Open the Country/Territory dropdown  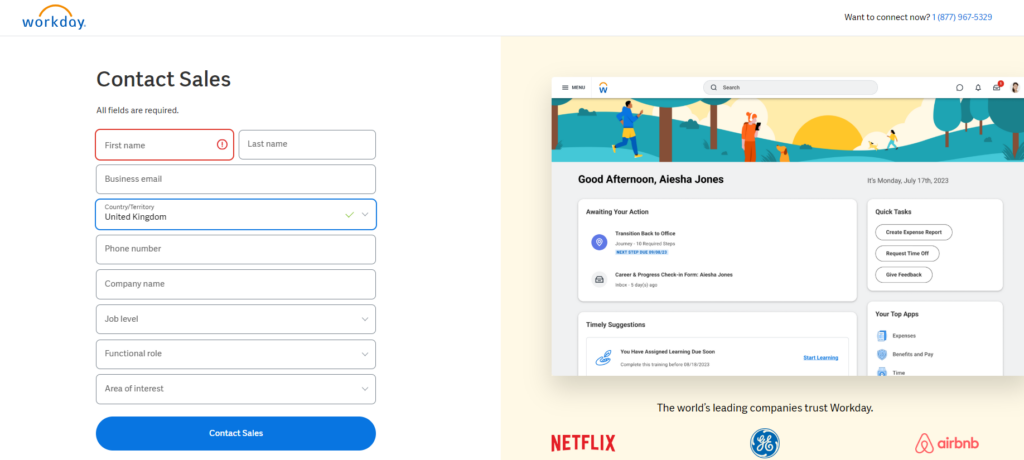(x=236, y=214)
